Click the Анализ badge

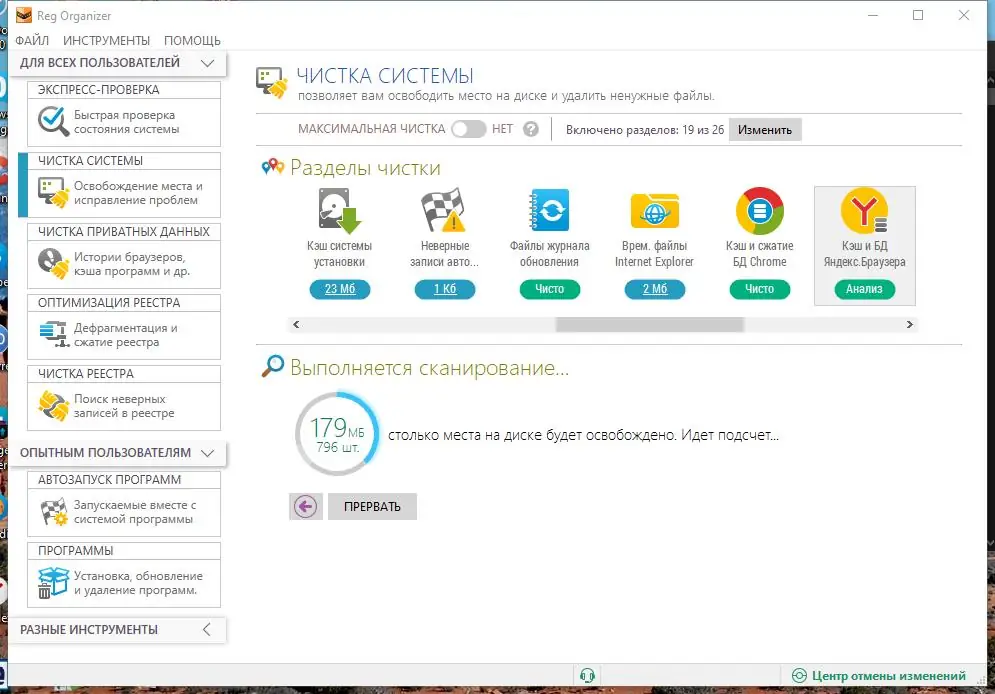(x=864, y=289)
